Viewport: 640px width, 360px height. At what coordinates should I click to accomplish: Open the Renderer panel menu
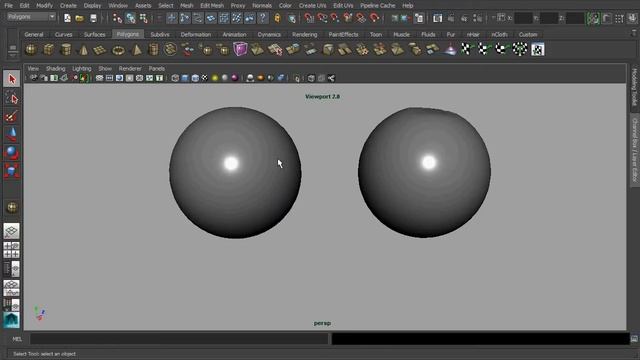point(130,69)
